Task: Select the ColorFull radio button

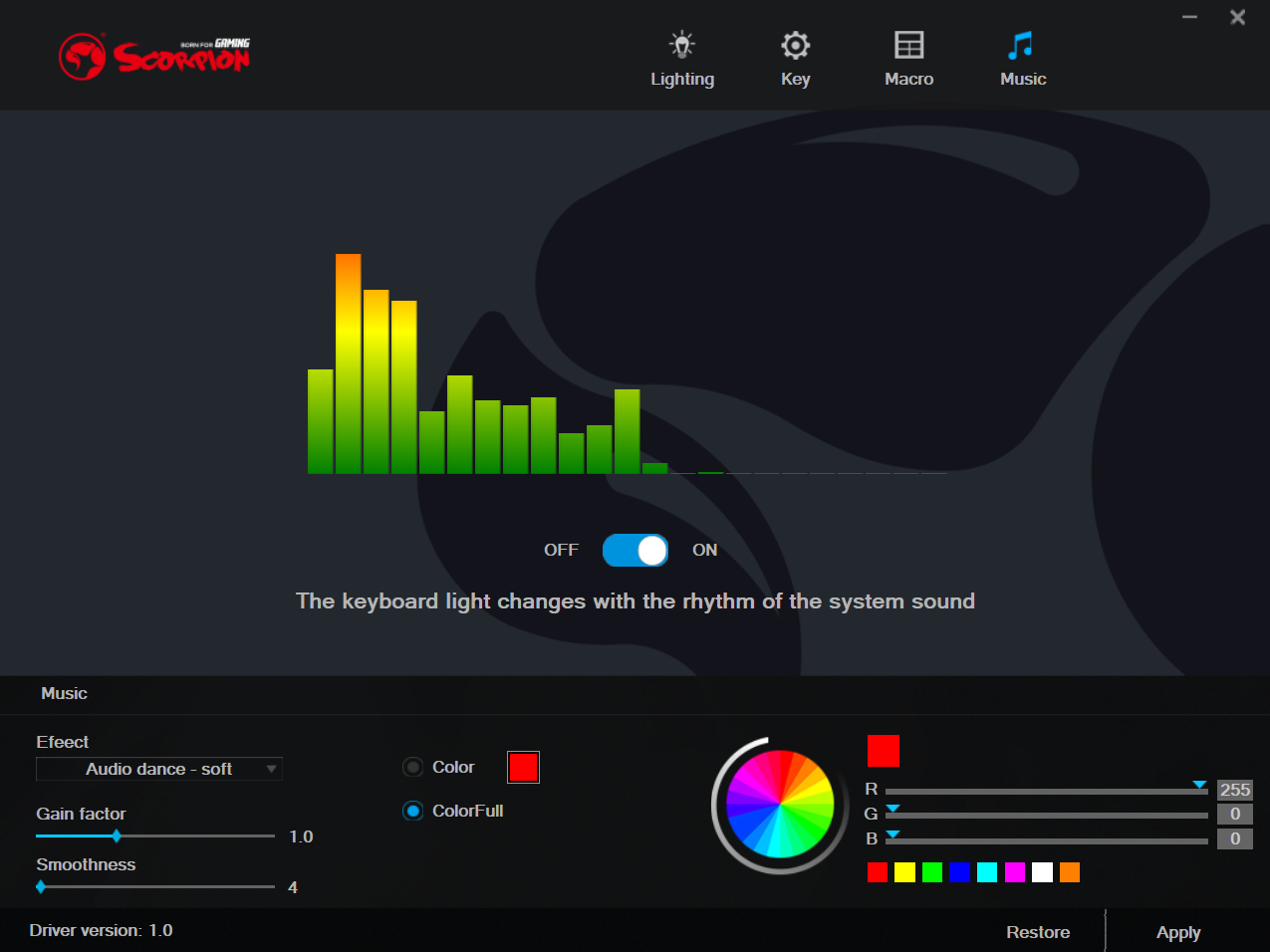Action: click(x=412, y=811)
